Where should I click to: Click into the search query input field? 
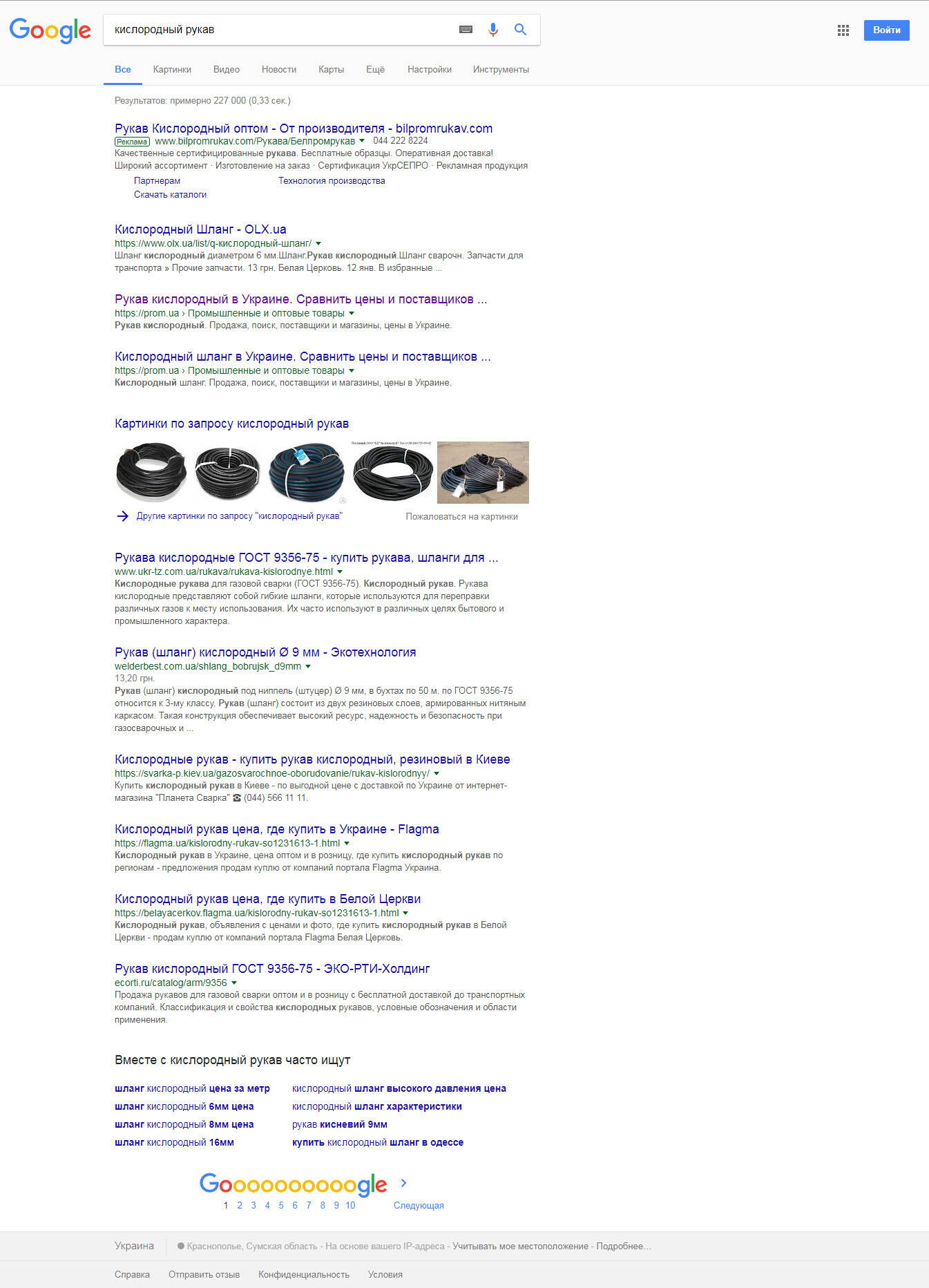pyautogui.click(x=276, y=30)
